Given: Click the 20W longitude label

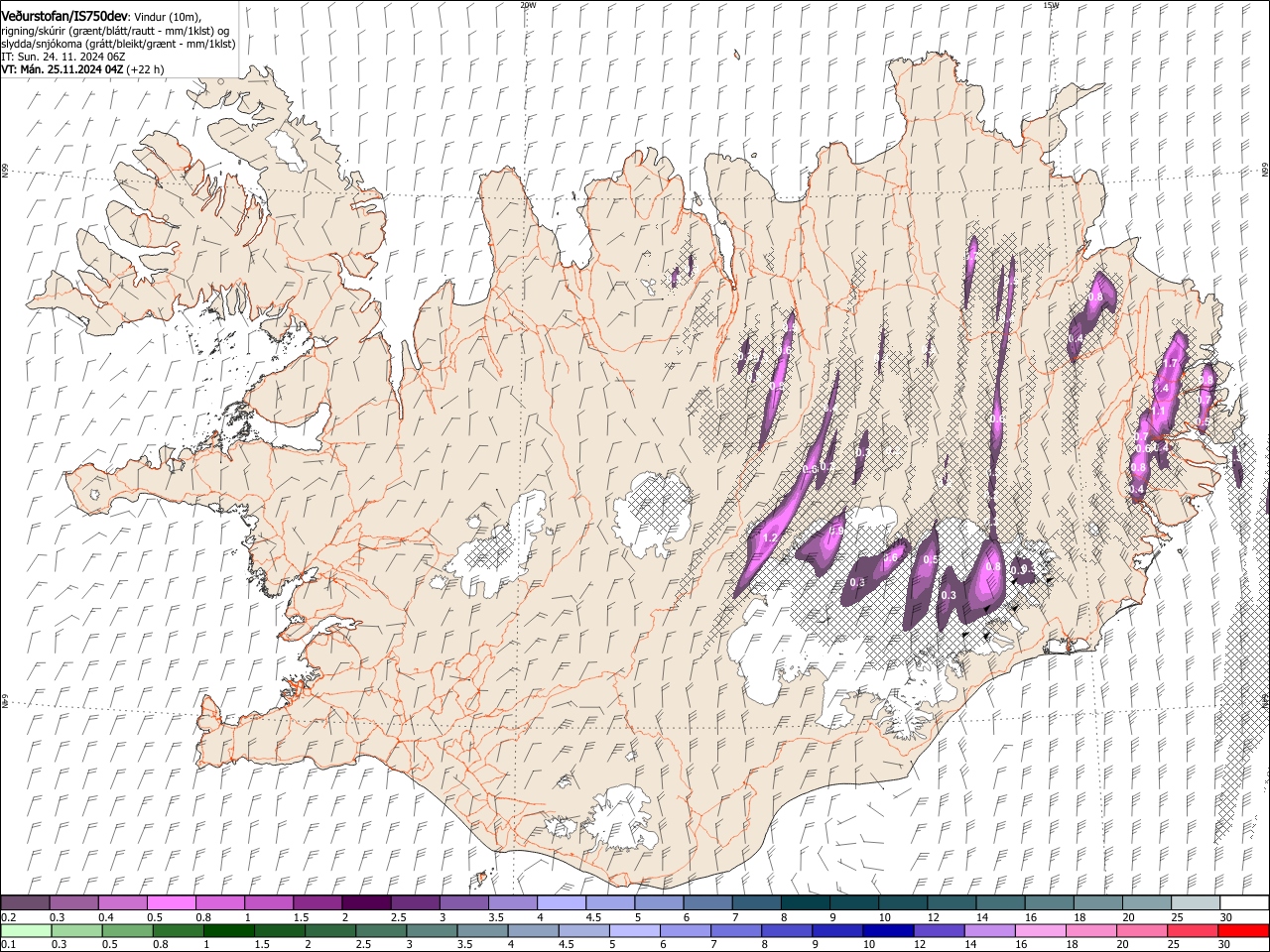Looking at the screenshot, I should pos(528,5).
